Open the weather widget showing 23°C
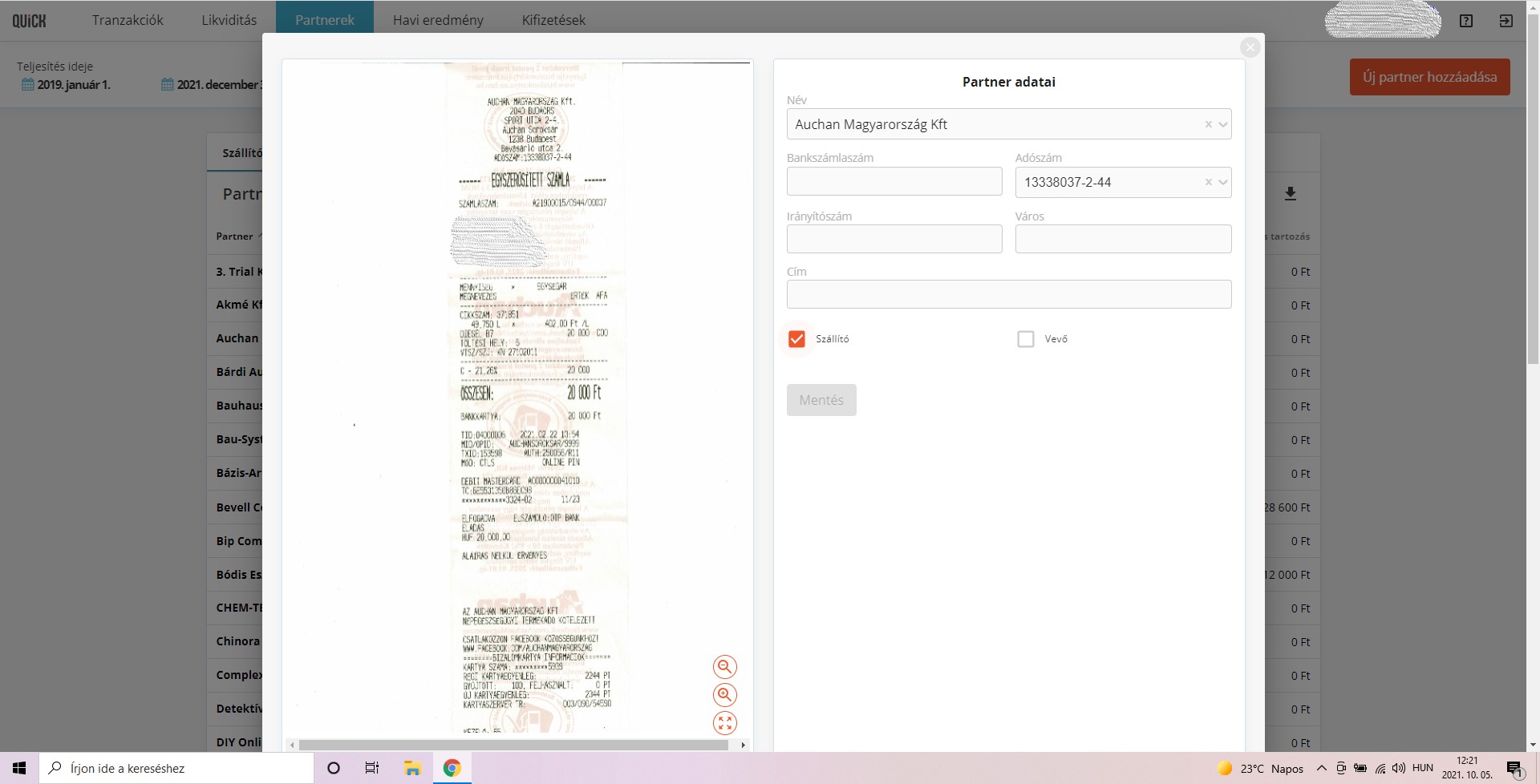This screenshot has height=784, width=1540. (x=1261, y=768)
